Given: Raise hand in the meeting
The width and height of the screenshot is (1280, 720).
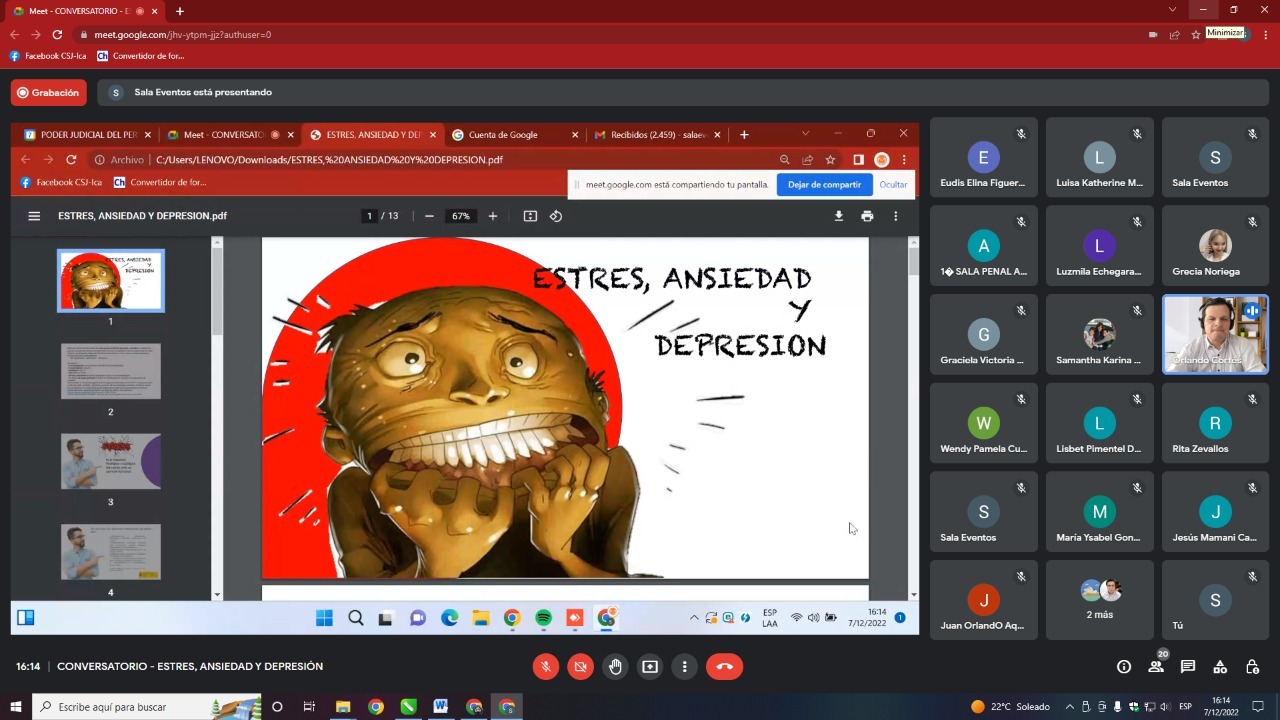Looking at the screenshot, I should 615,667.
